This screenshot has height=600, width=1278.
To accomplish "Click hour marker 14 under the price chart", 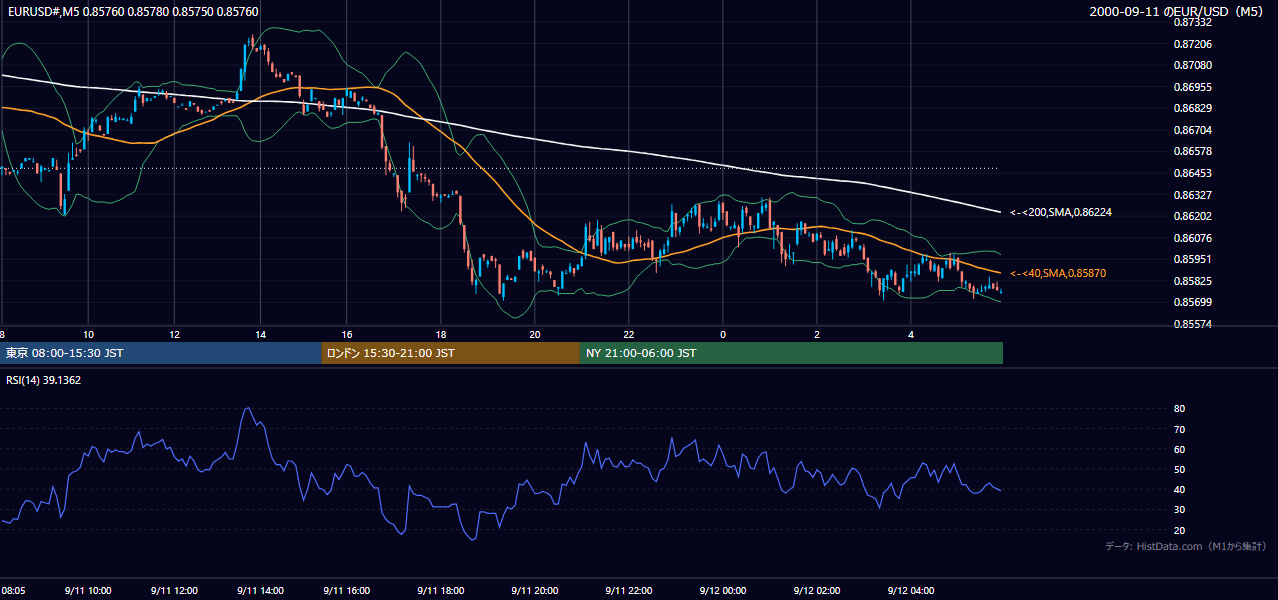I will click(x=260, y=334).
